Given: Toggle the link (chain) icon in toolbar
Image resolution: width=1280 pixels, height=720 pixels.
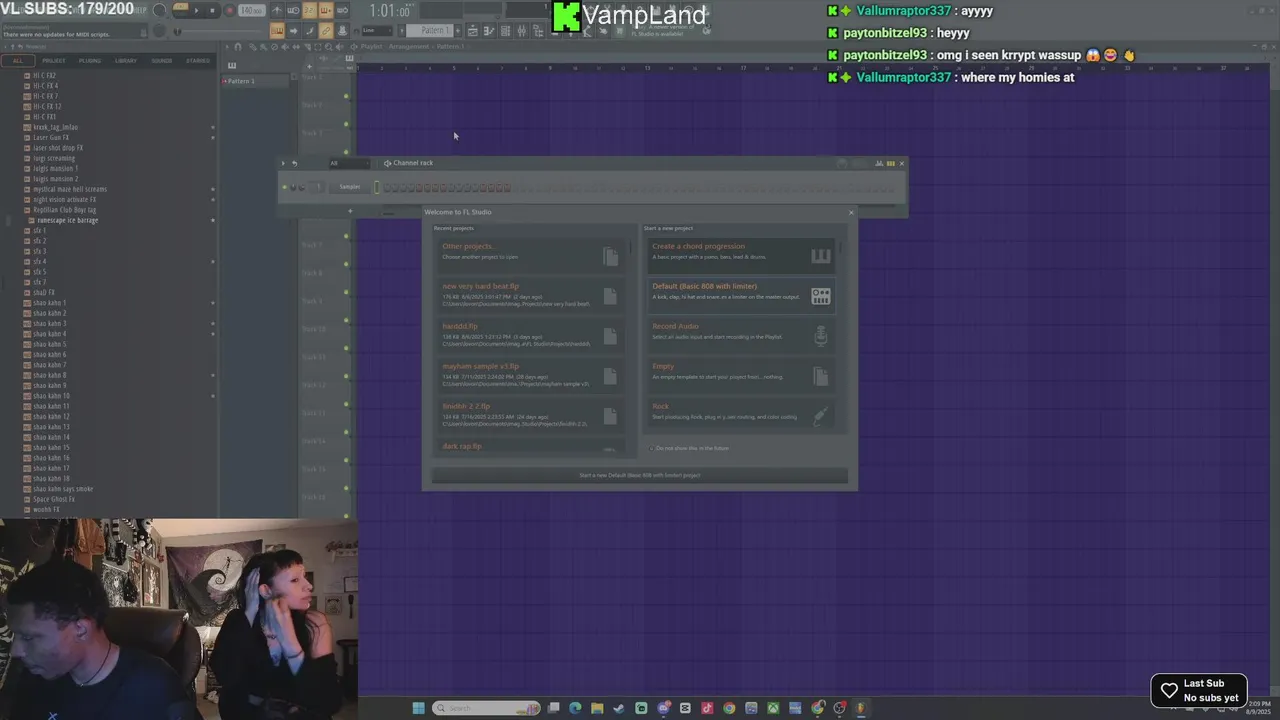Looking at the screenshot, I should tap(325, 30).
